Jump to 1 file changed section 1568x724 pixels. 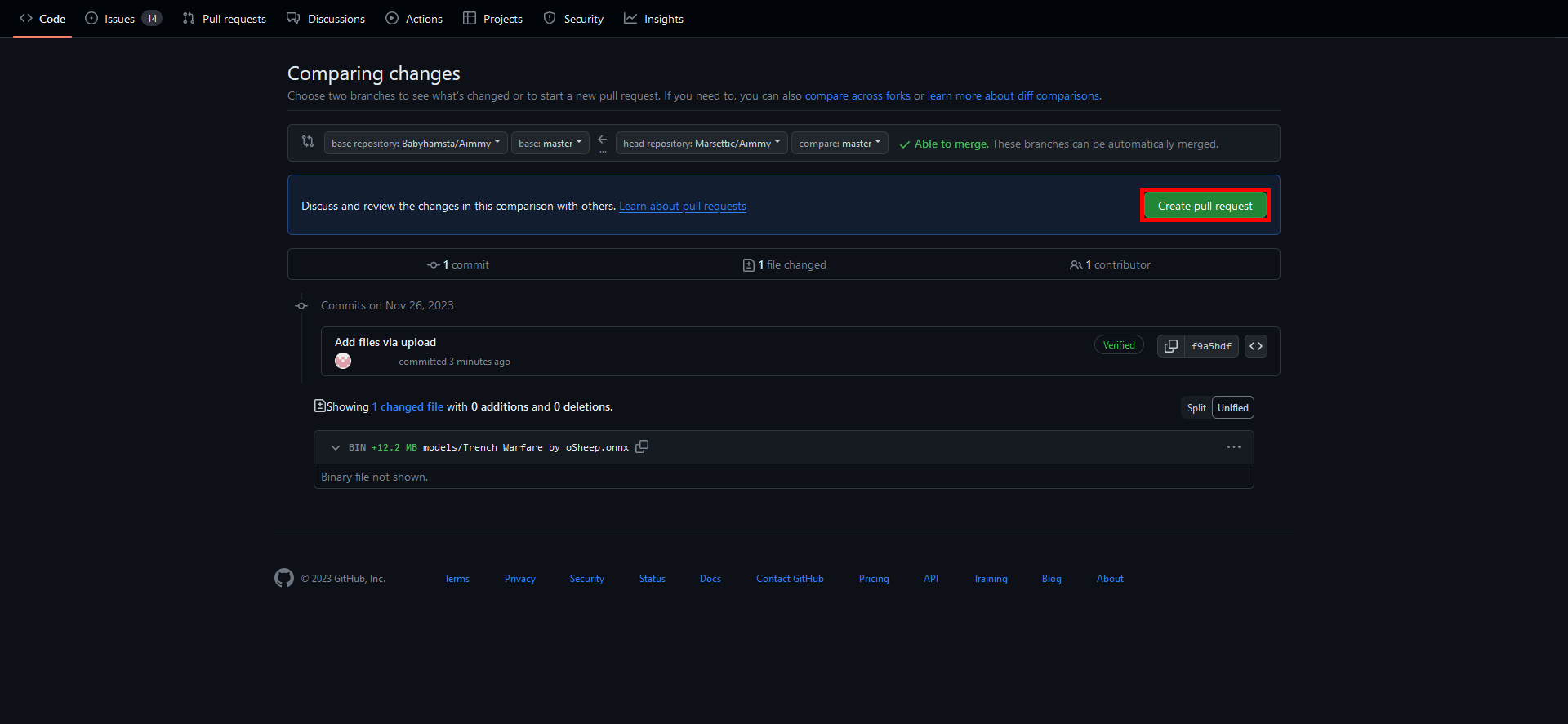tap(784, 264)
